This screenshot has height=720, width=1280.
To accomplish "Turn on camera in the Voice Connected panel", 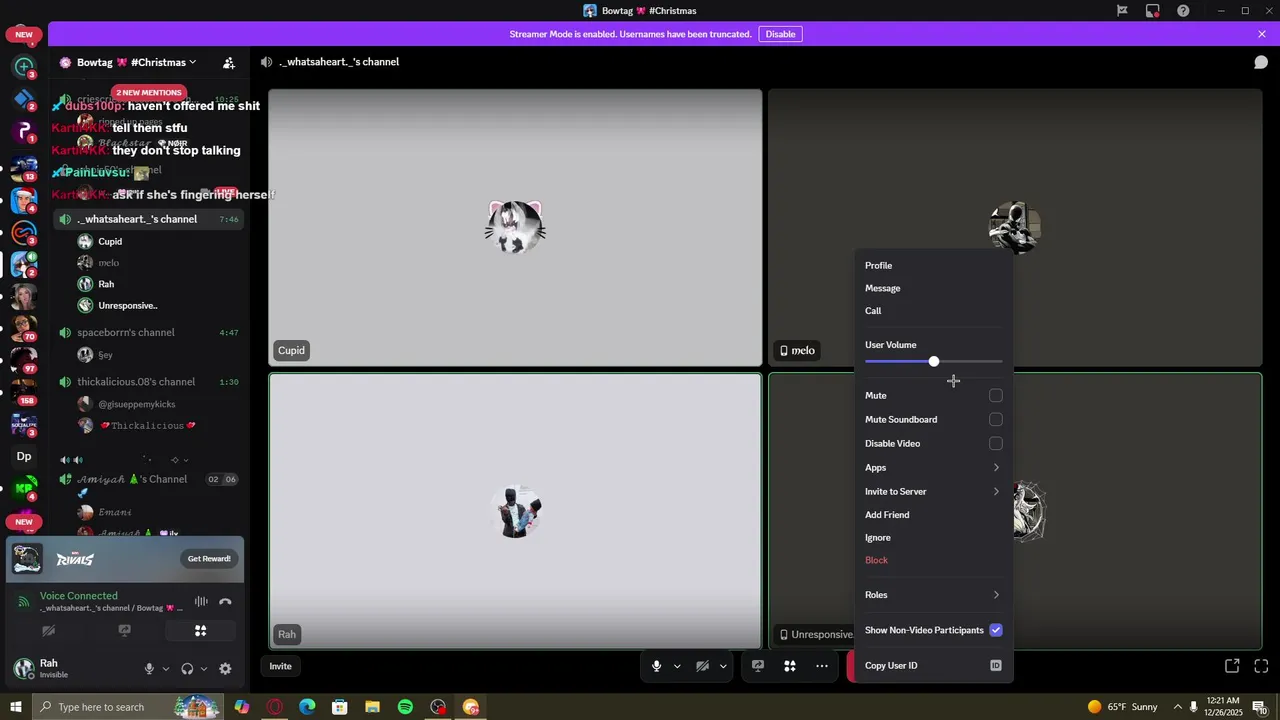I will (x=48, y=631).
